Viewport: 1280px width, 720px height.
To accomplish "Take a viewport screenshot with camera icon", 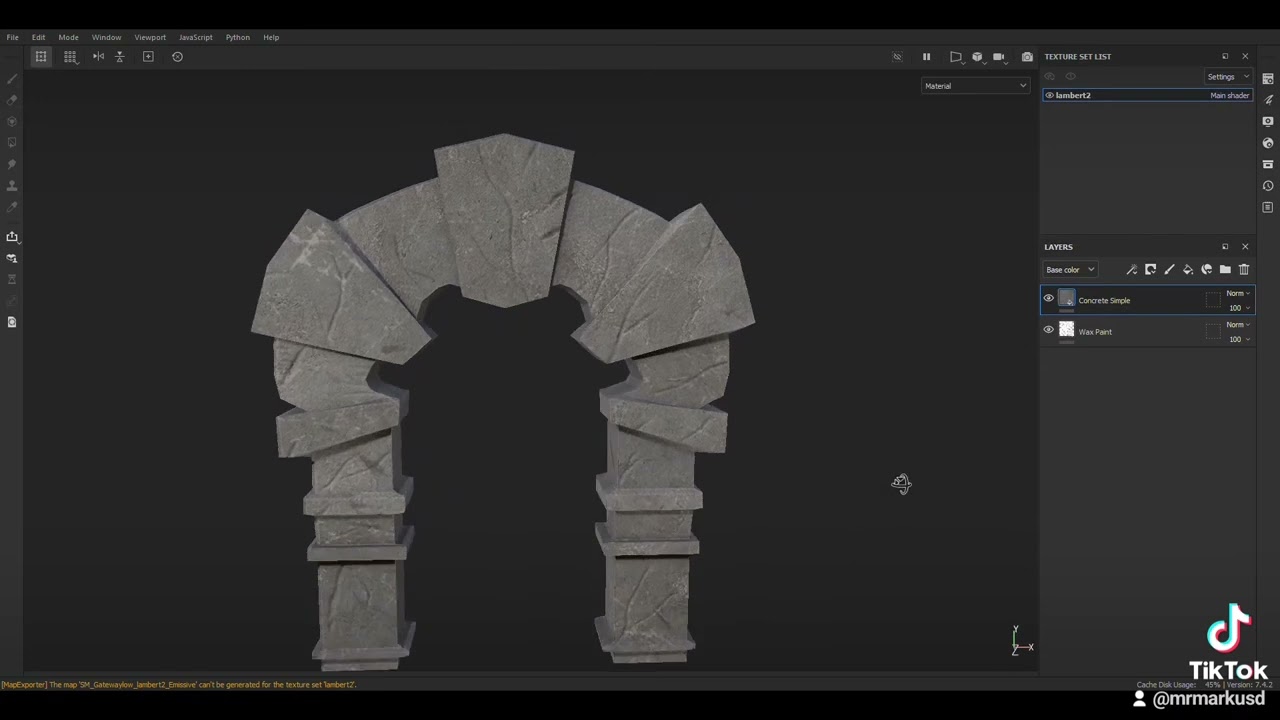I will click(1027, 57).
